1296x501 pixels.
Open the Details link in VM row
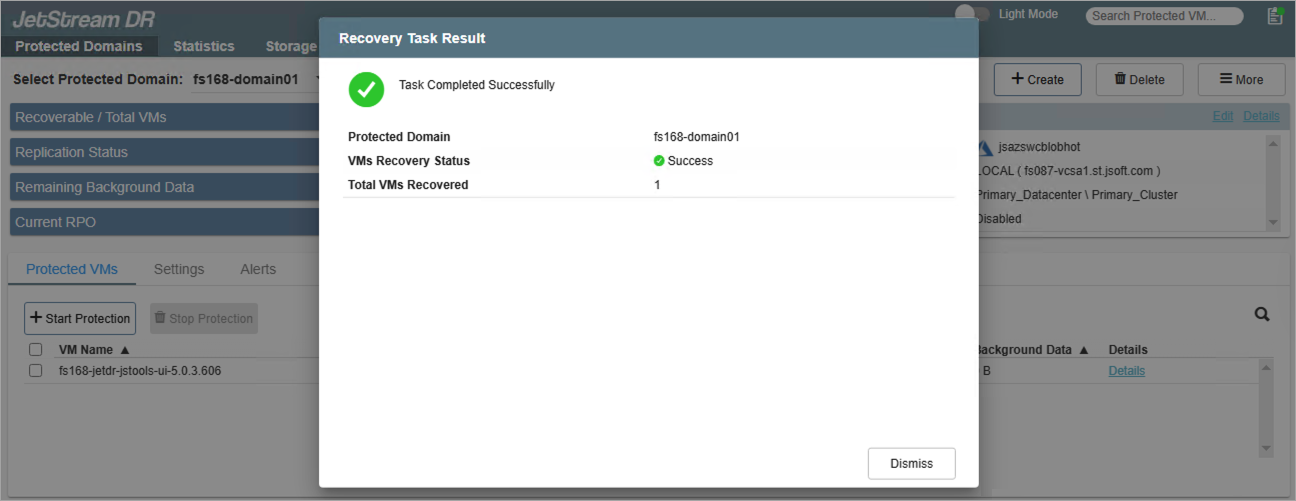[1126, 371]
